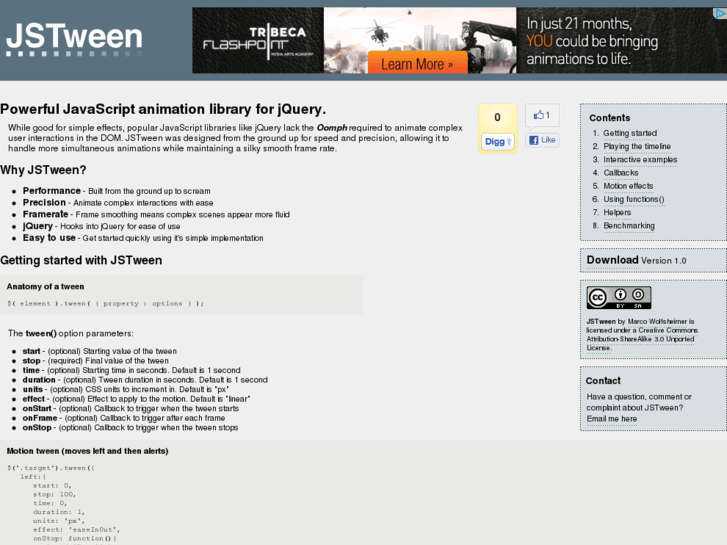Open the ad choices icon on banner
The width and height of the screenshot is (727, 545).
pyautogui.click(x=721, y=13)
